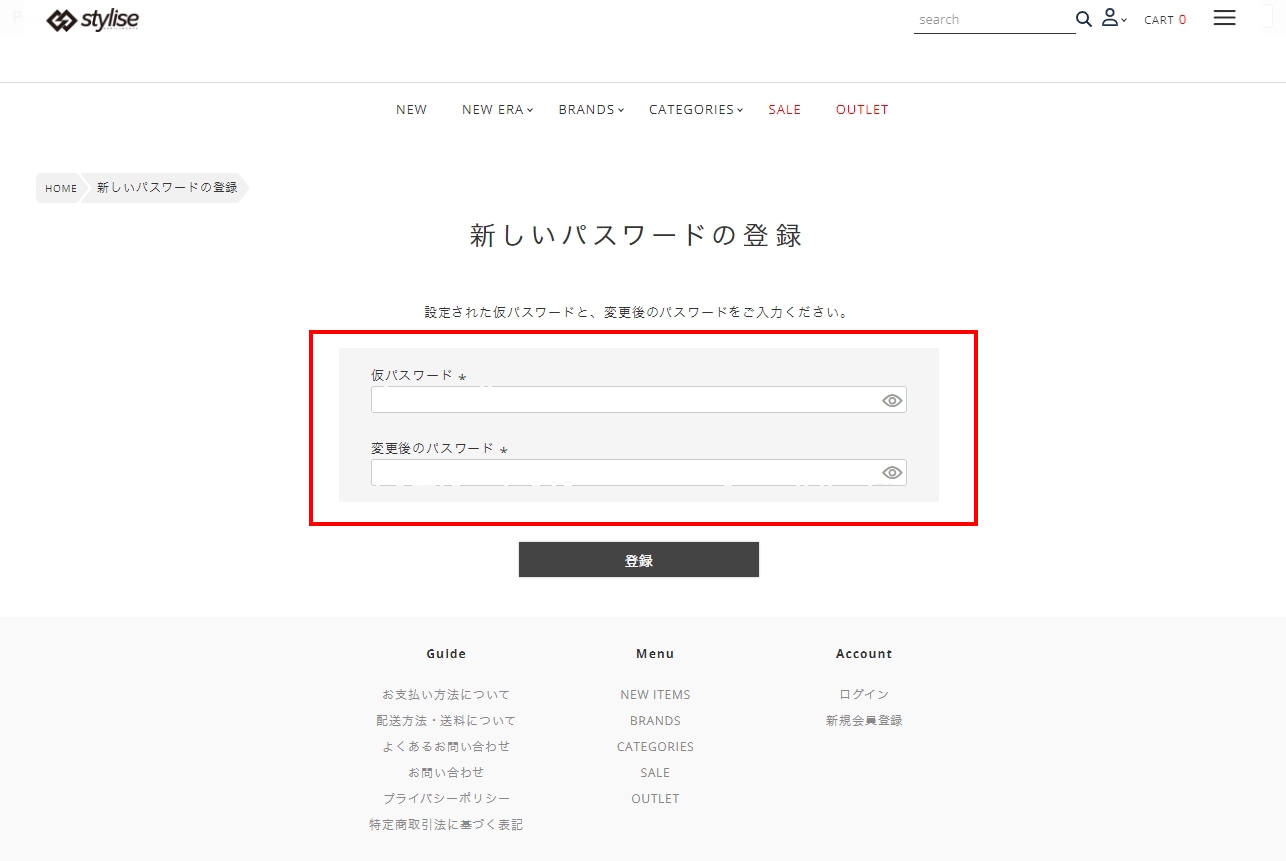Show the temporary password (仮パスワード) text
This screenshot has height=861, width=1286.
click(892, 400)
